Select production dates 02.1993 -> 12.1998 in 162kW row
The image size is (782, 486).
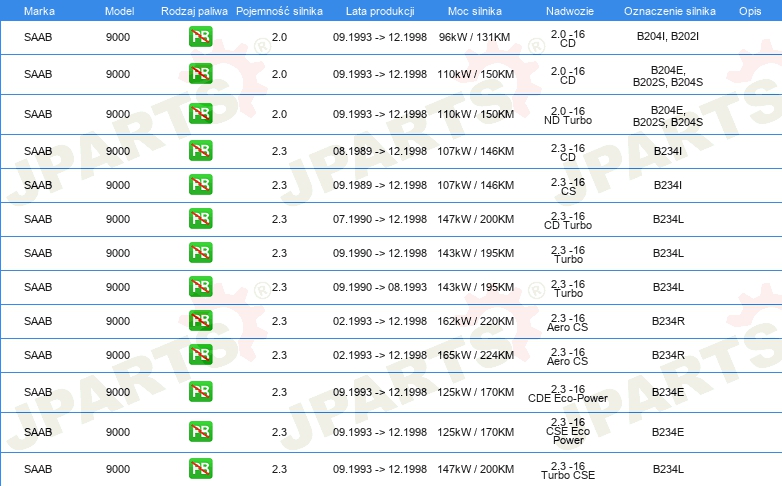380,321
